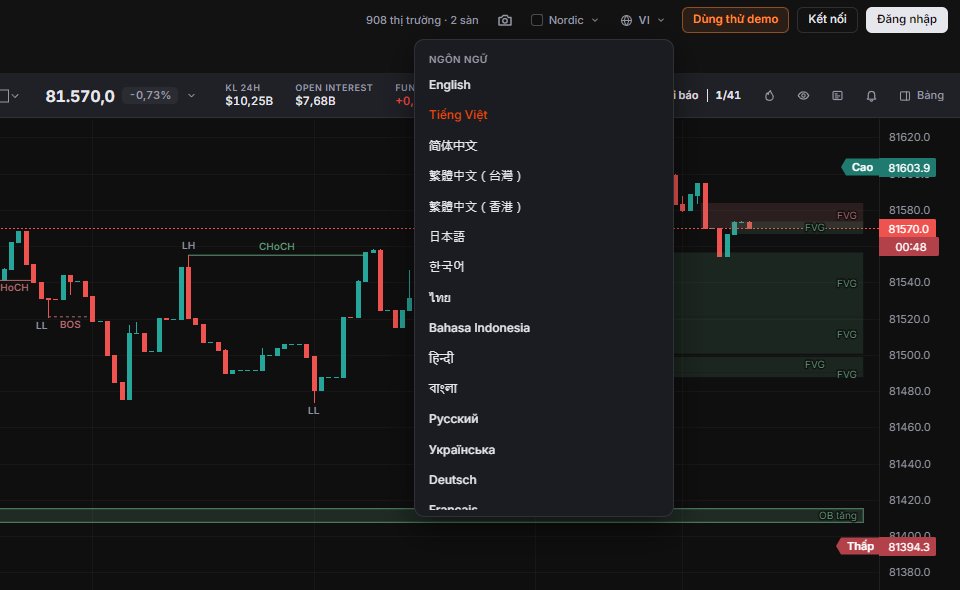Click the 81570.0 current price axis tag
This screenshot has width=960, height=590.
click(908, 229)
